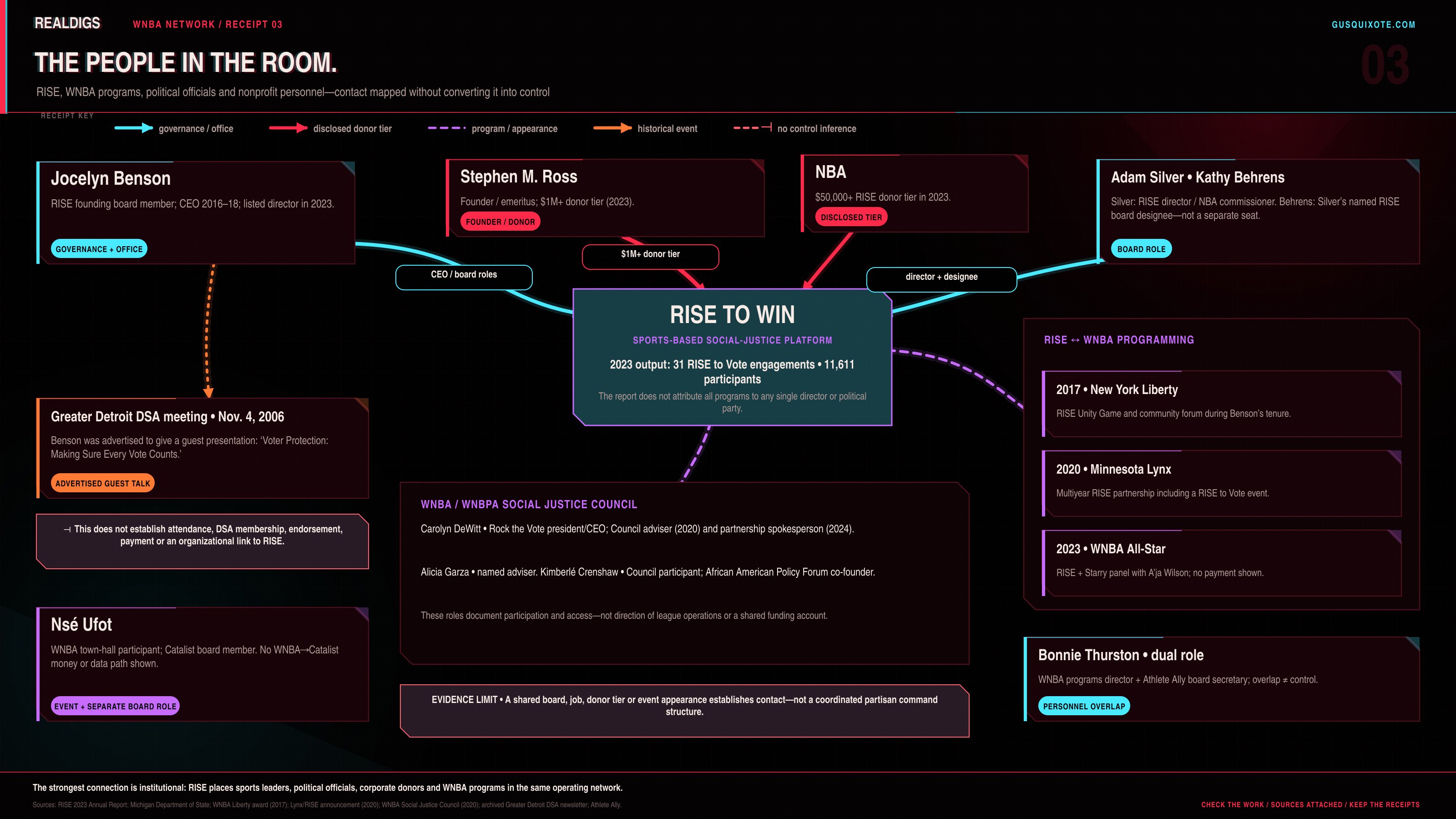Click the 'THE PEOPLE IN THE ROOM.' title
1456x819 pixels.
[x=185, y=62]
